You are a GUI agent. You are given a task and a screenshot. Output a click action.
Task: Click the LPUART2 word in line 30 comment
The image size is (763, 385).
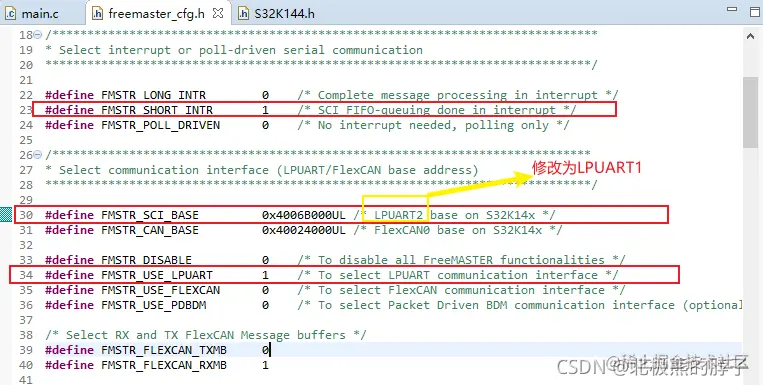398,215
